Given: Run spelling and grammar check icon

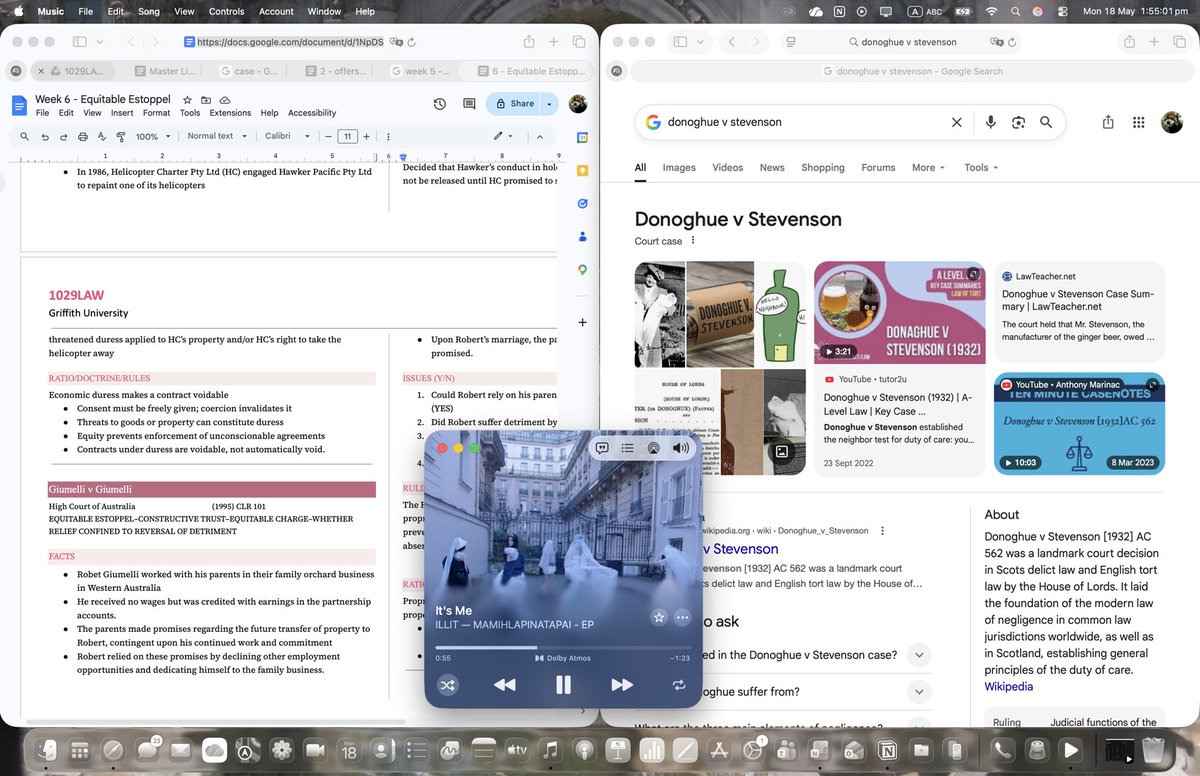Looking at the screenshot, I should (x=103, y=136).
